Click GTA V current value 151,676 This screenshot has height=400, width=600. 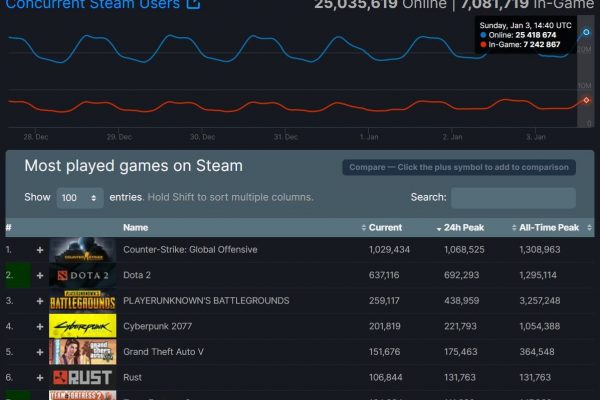click(385, 352)
